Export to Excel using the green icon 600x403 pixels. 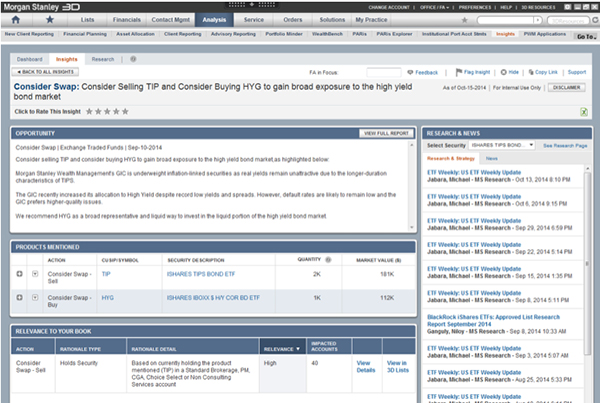click(x=583, y=112)
